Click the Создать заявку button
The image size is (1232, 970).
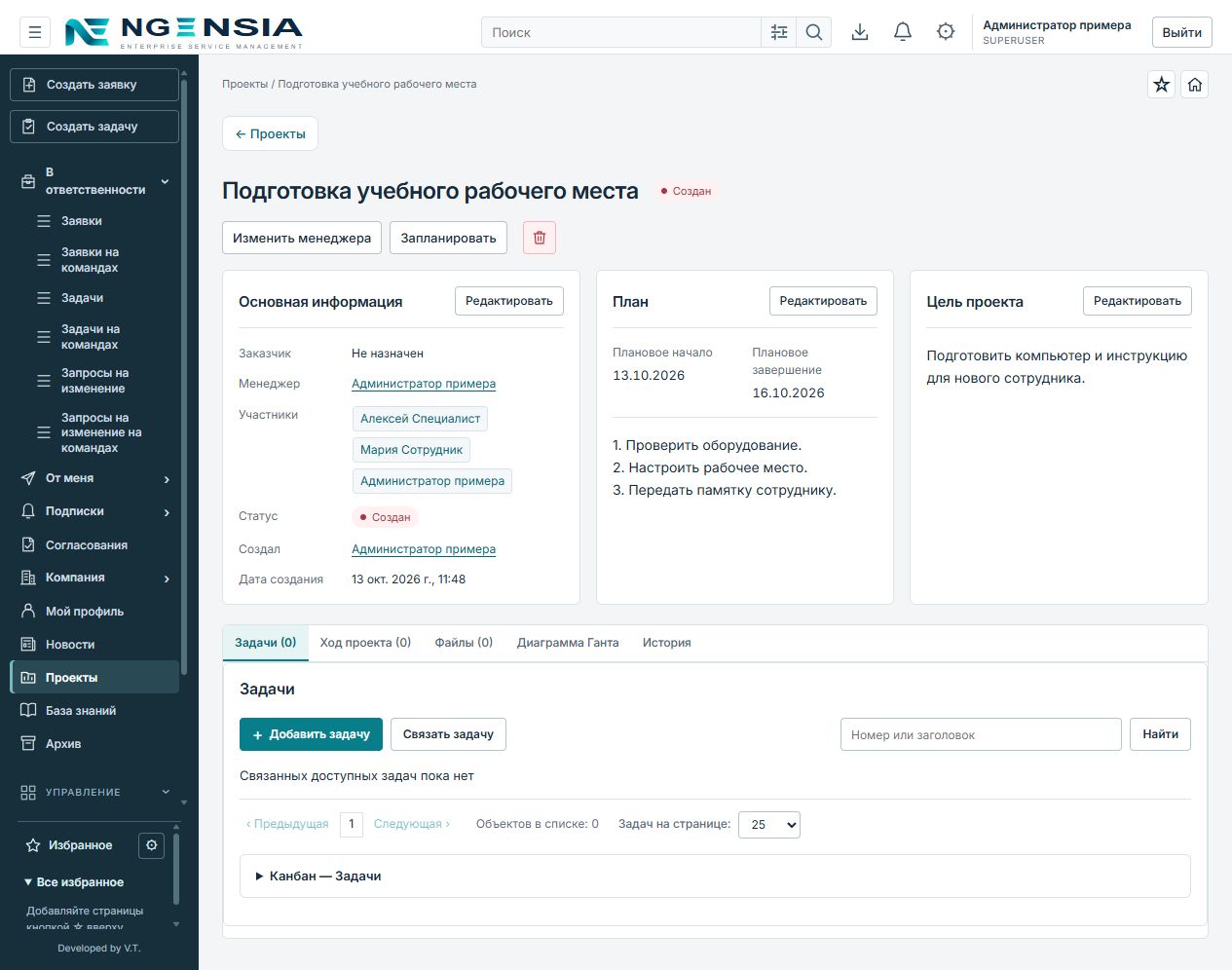(x=94, y=85)
